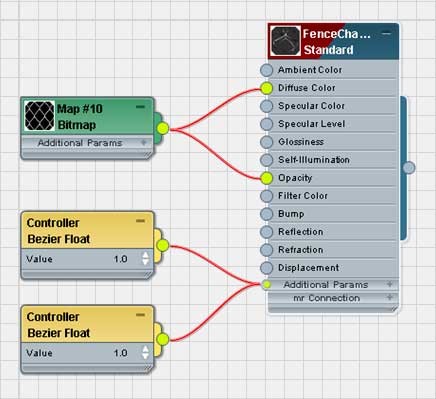Viewport: 436px width, 399px height.
Task: Open the chain-link Bitmap preview thumbnail
Action: coord(39,116)
